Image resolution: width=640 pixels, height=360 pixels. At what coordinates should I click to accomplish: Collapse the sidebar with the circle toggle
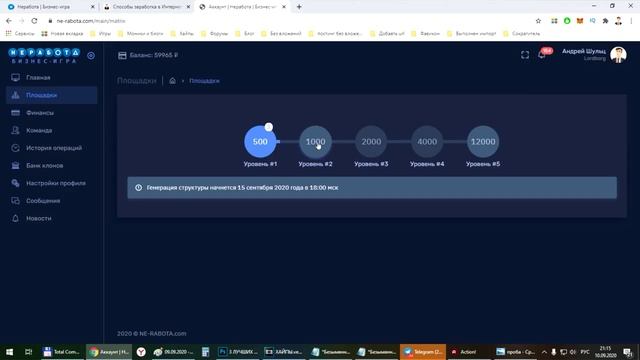(x=91, y=56)
